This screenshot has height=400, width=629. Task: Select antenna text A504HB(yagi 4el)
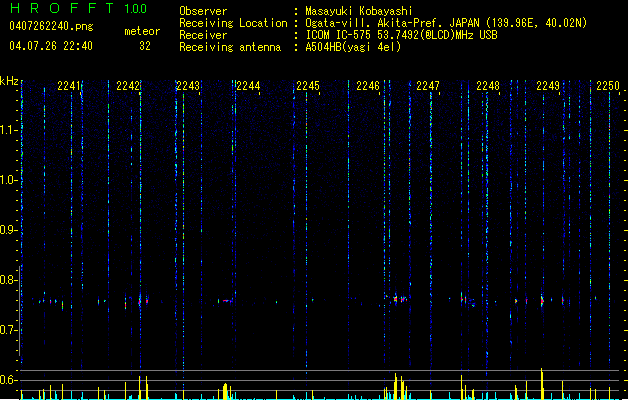[353, 47]
